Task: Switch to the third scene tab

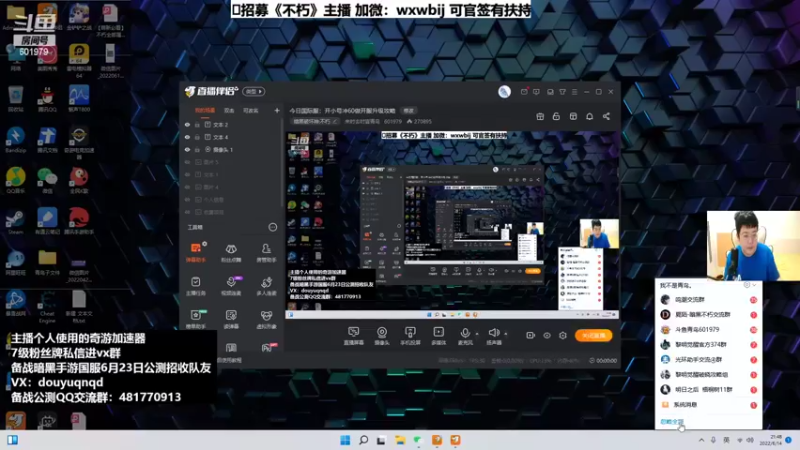Action: [x=251, y=110]
